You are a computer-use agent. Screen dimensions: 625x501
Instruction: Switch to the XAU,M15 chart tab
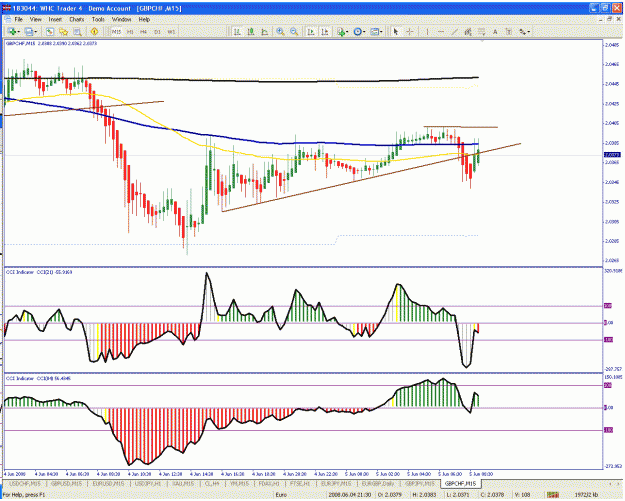tap(183, 483)
